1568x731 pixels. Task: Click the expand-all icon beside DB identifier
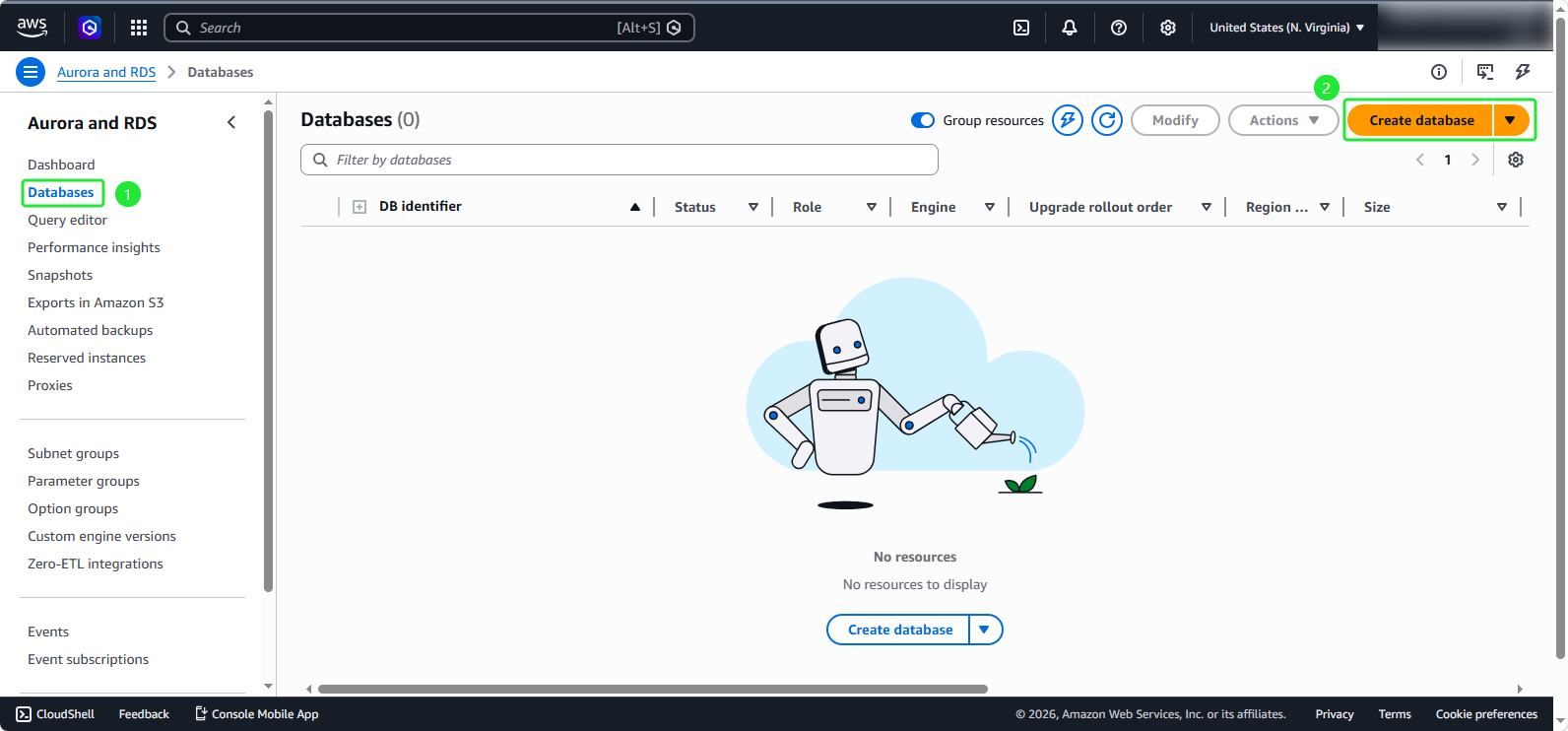click(x=359, y=207)
